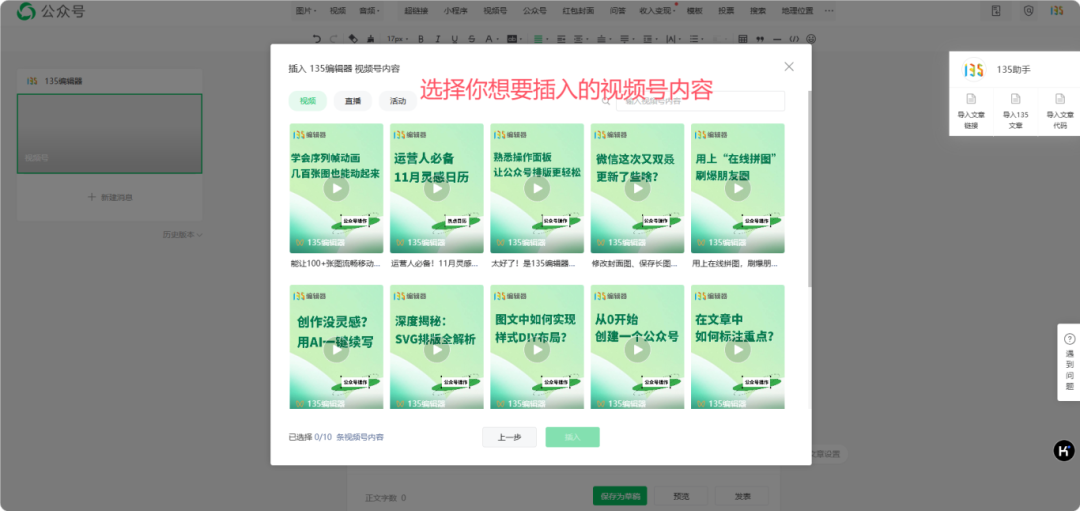
Task: Click the list icon in editor toolbar
Action: (694, 39)
